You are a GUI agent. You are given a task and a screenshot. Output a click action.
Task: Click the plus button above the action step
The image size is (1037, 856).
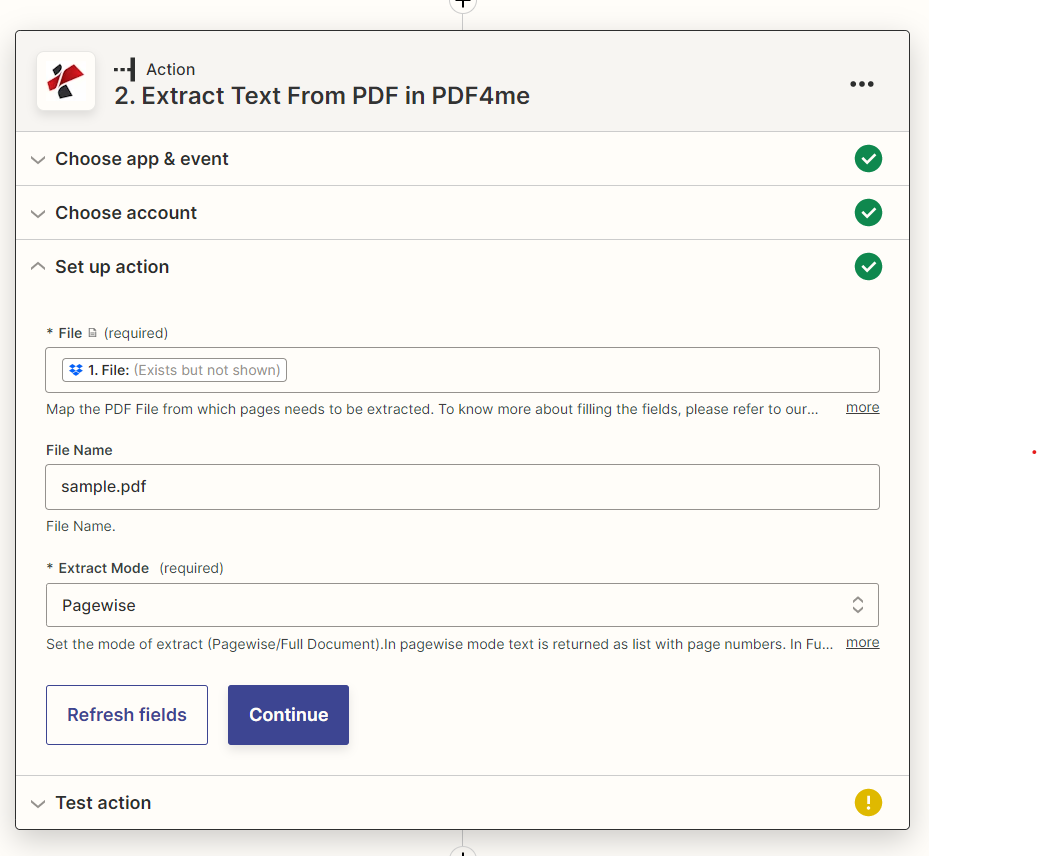[x=462, y=3]
